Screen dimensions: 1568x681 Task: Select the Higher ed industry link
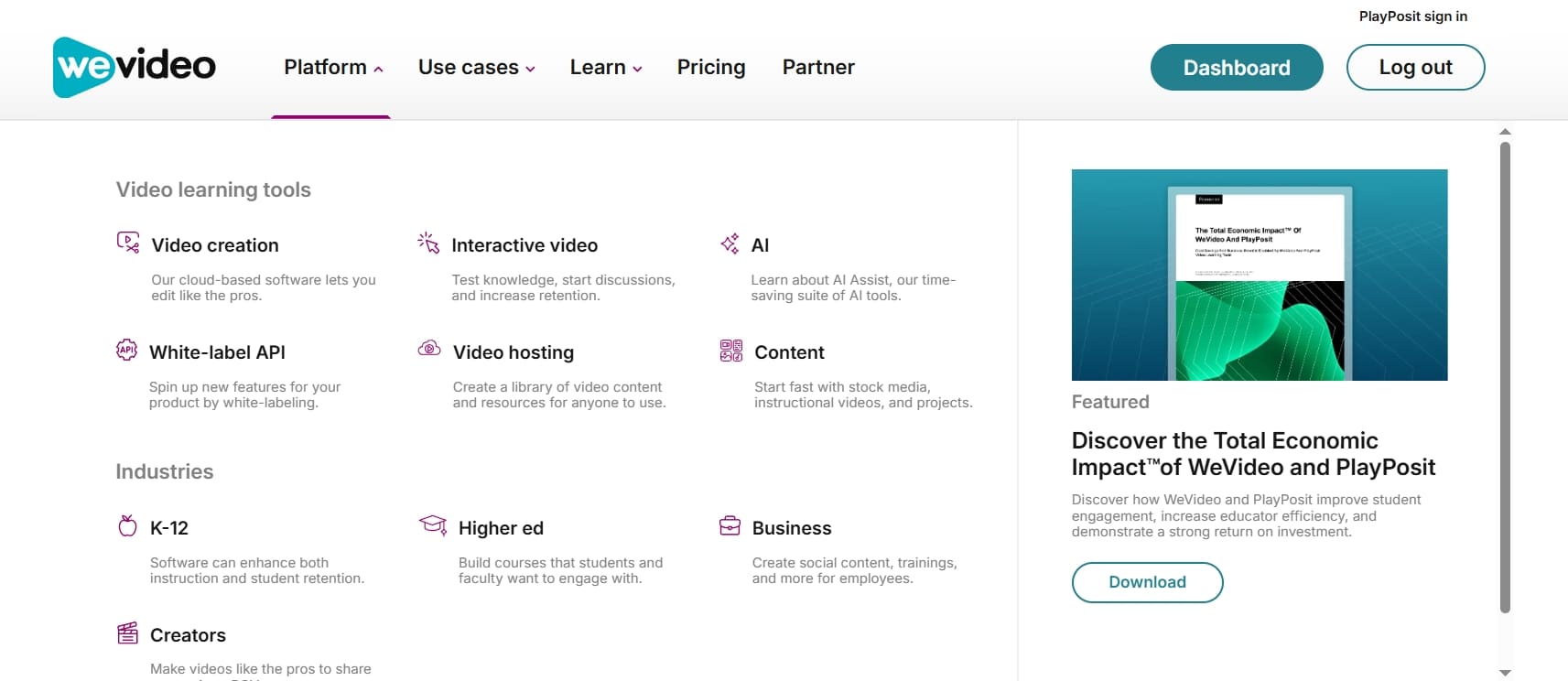501,528
